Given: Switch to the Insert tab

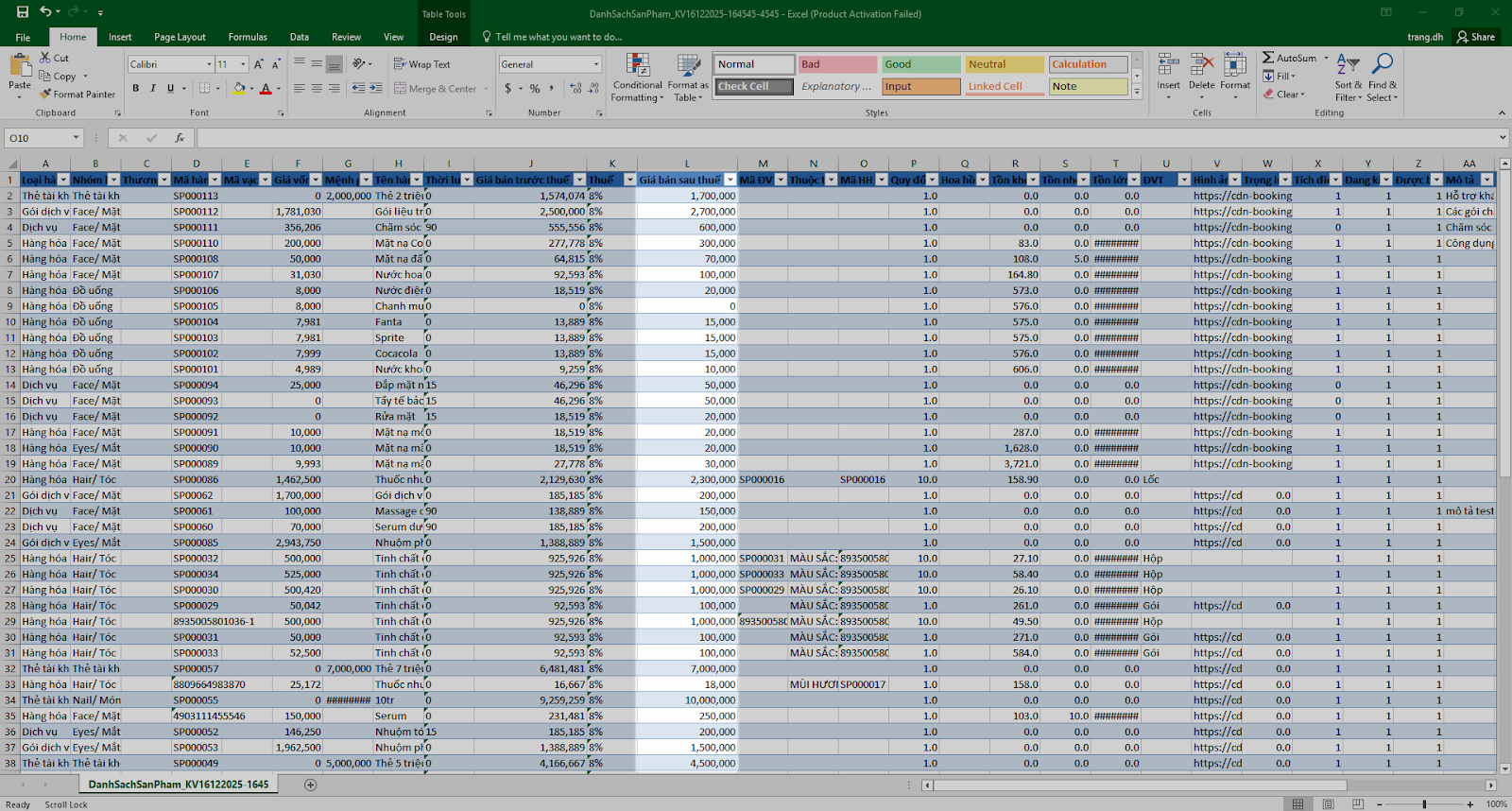Looking at the screenshot, I should coord(120,37).
